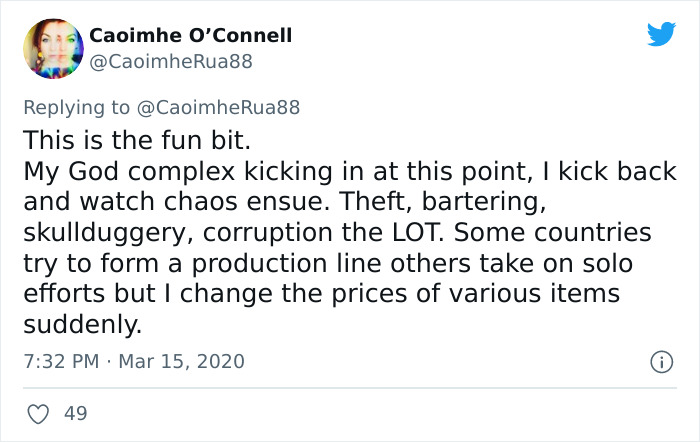Screen dimensions: 700x442
Task: Click the display name Caoimhe O'Connell
Action: pos(191,36)
